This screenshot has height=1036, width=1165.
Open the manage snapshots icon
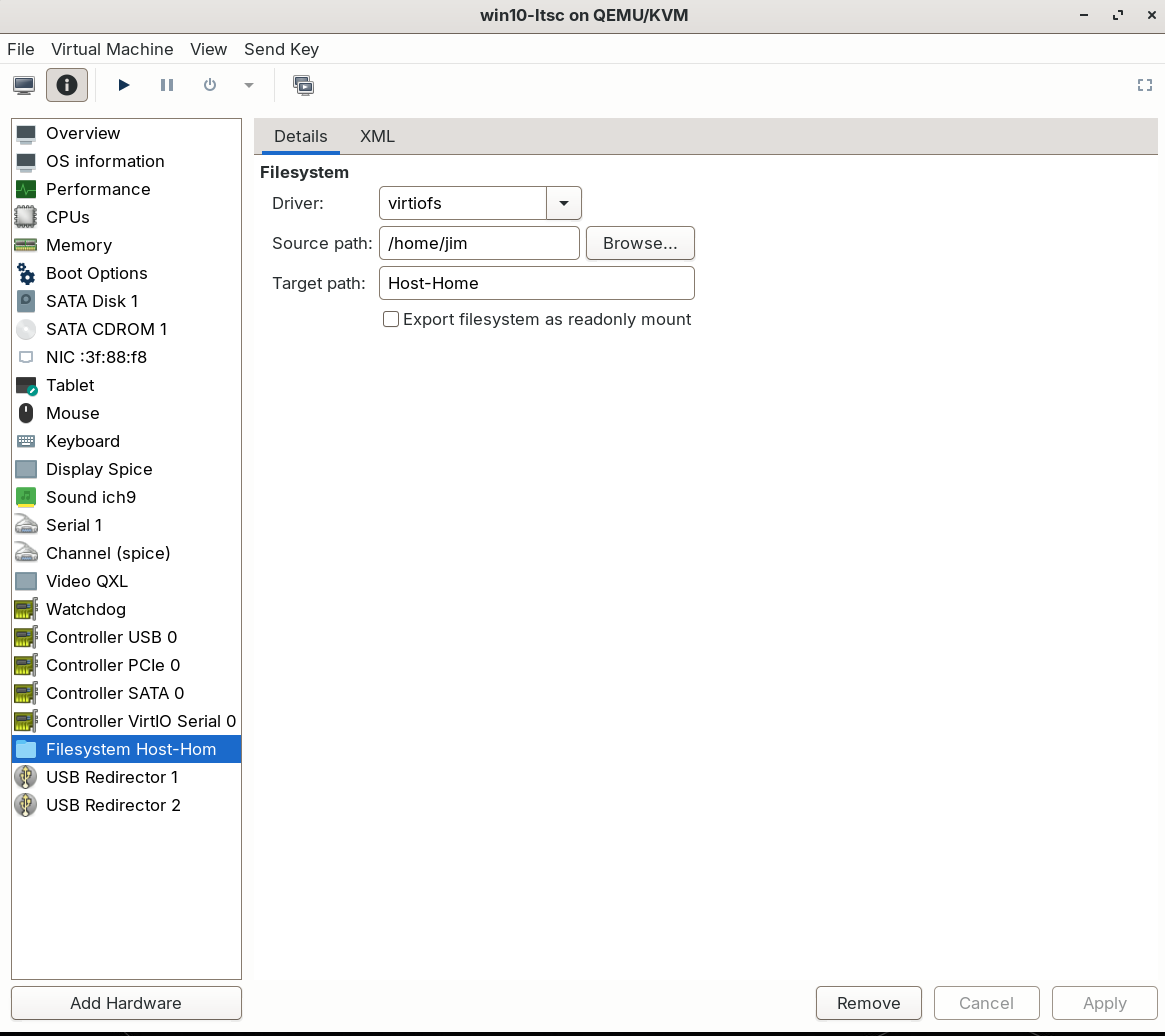[x=304, y=85]
